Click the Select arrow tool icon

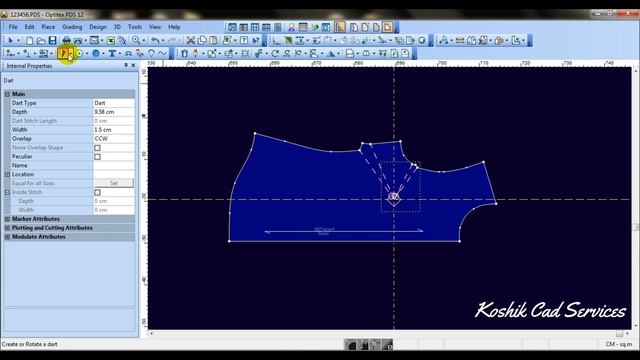(x=11, y=40)
